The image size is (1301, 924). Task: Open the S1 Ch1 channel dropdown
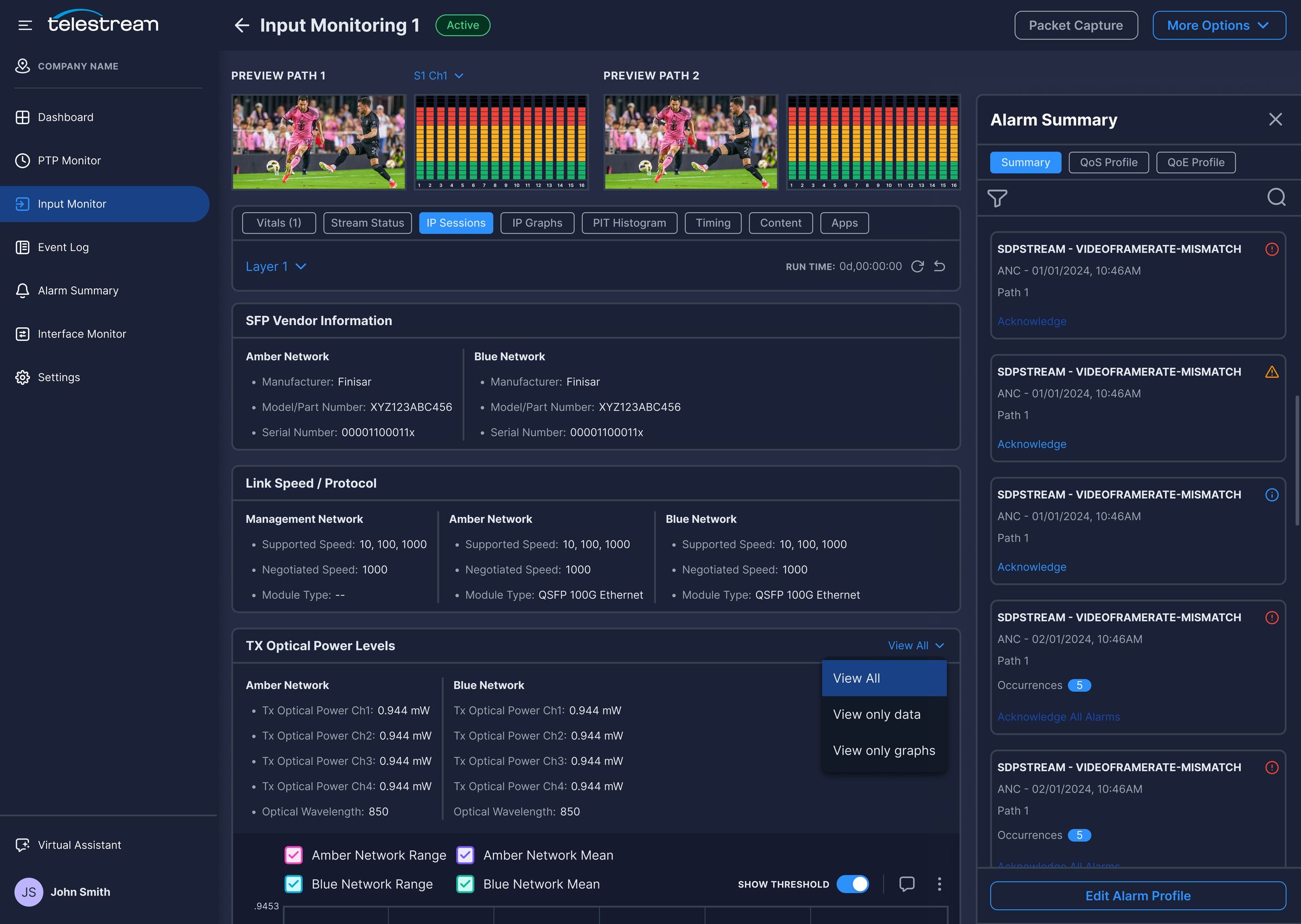coord(438,76)
